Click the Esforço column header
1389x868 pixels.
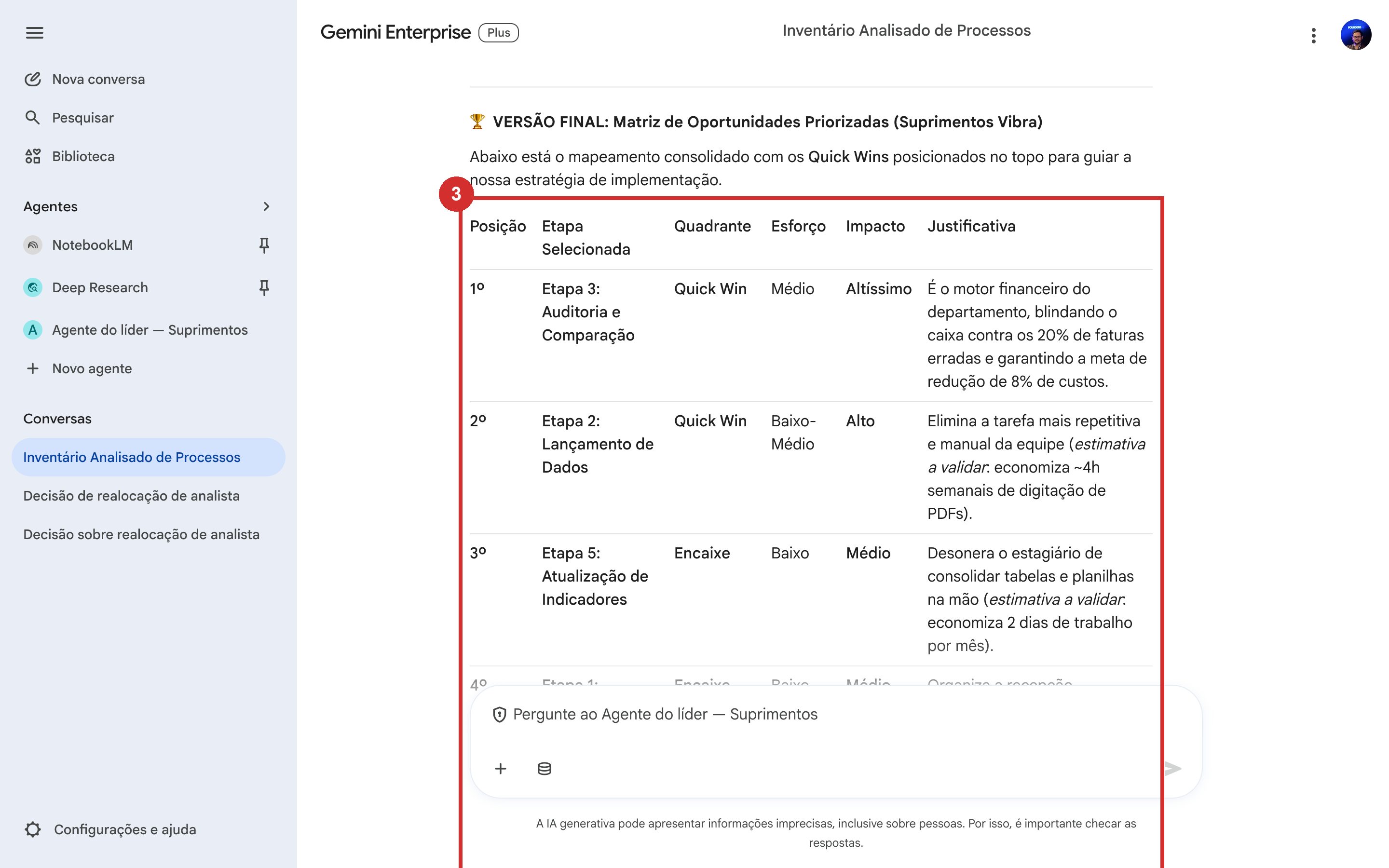[x=798, y=226]
